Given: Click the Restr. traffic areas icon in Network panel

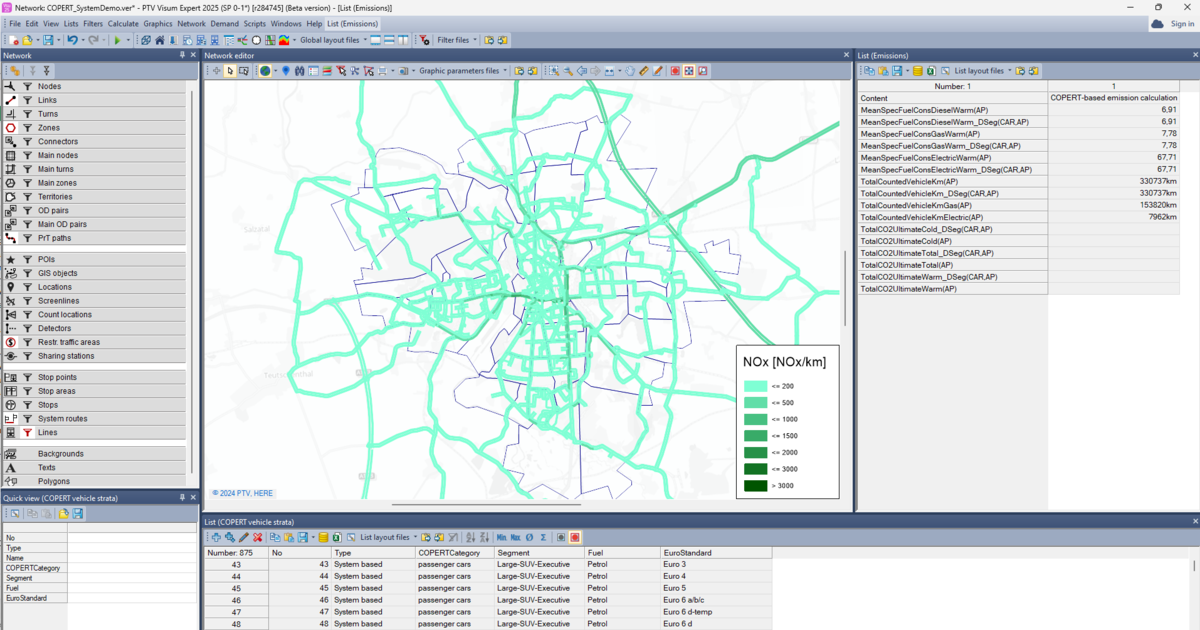Looking at the screenshot, I should tap(11, 342).
